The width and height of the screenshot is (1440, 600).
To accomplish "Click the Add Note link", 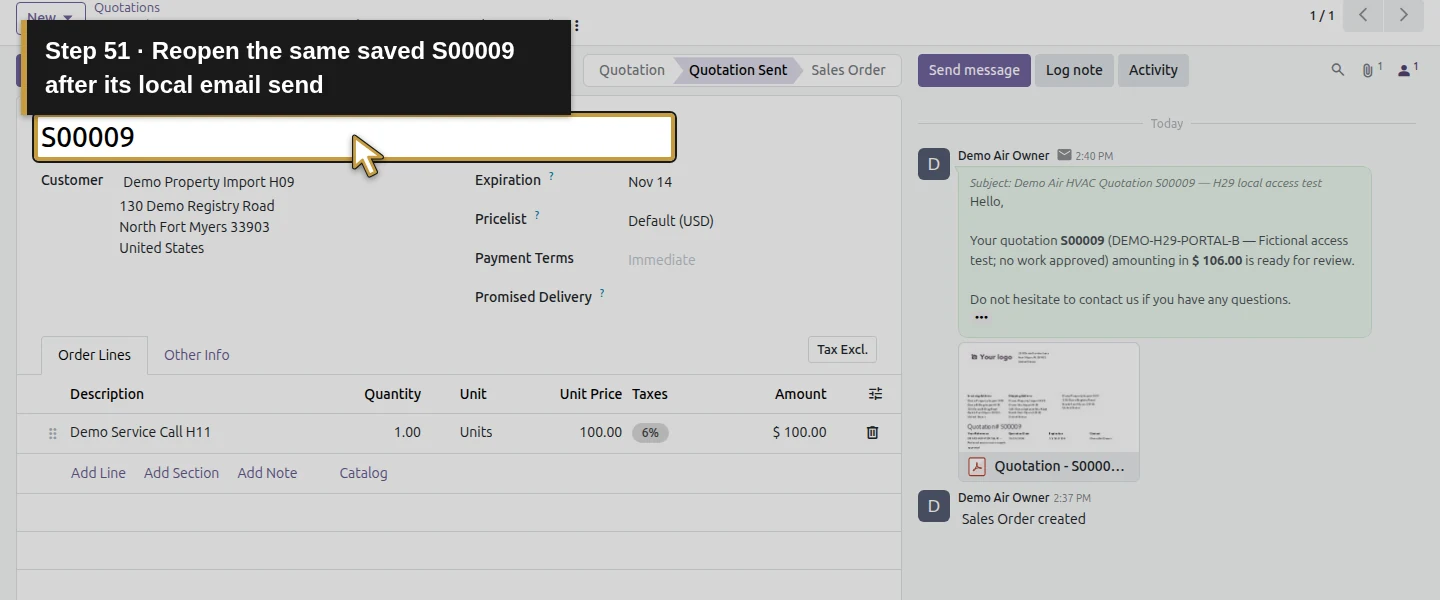I will pyautogui.click(x=267, y=473).
